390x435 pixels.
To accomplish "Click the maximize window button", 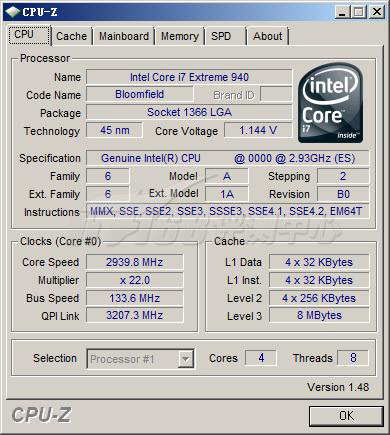I will point(359,12).
